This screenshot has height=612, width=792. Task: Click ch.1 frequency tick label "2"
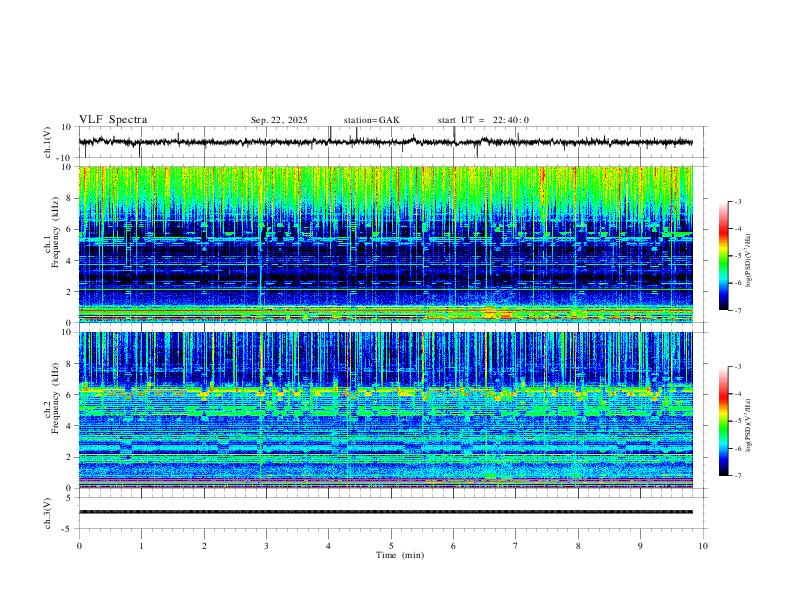[69, 291]
